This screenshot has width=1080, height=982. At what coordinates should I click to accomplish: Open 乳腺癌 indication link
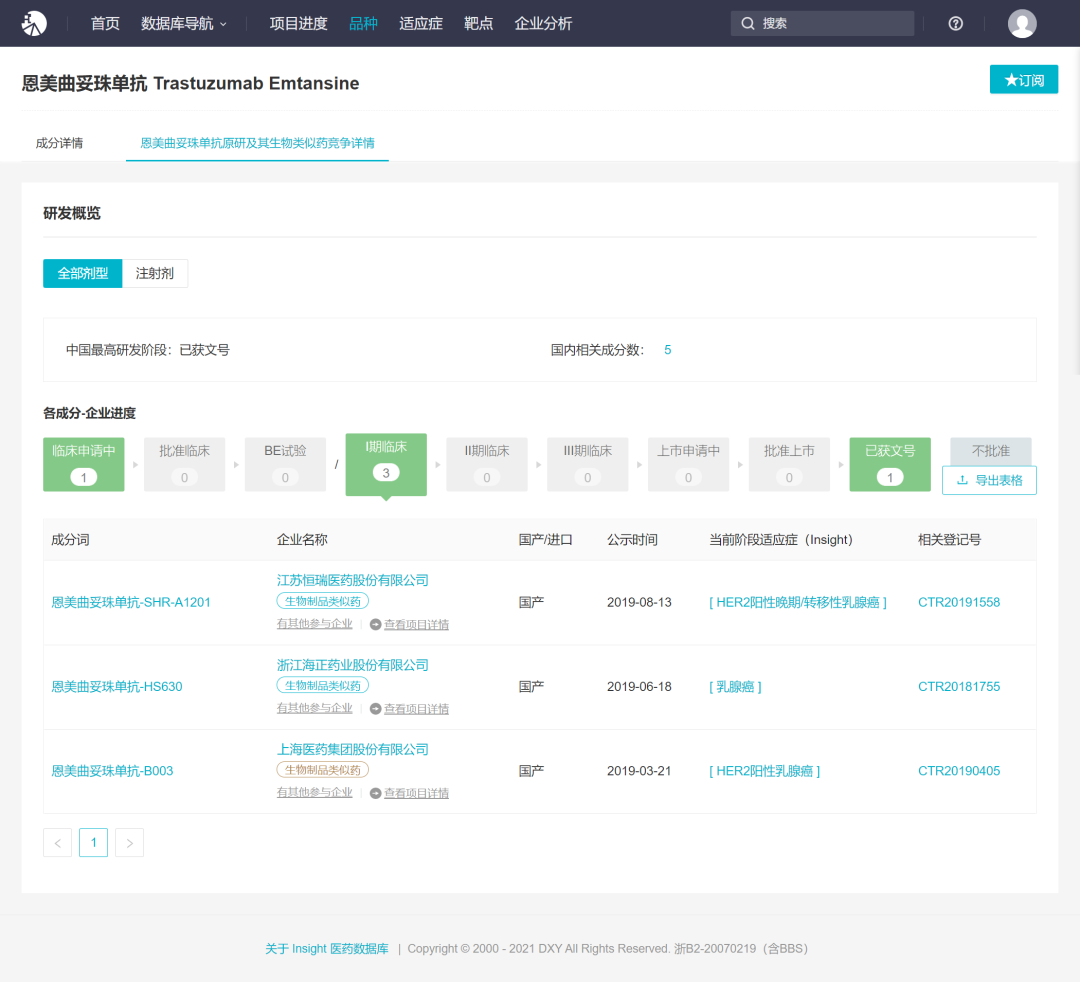[736, 687]
